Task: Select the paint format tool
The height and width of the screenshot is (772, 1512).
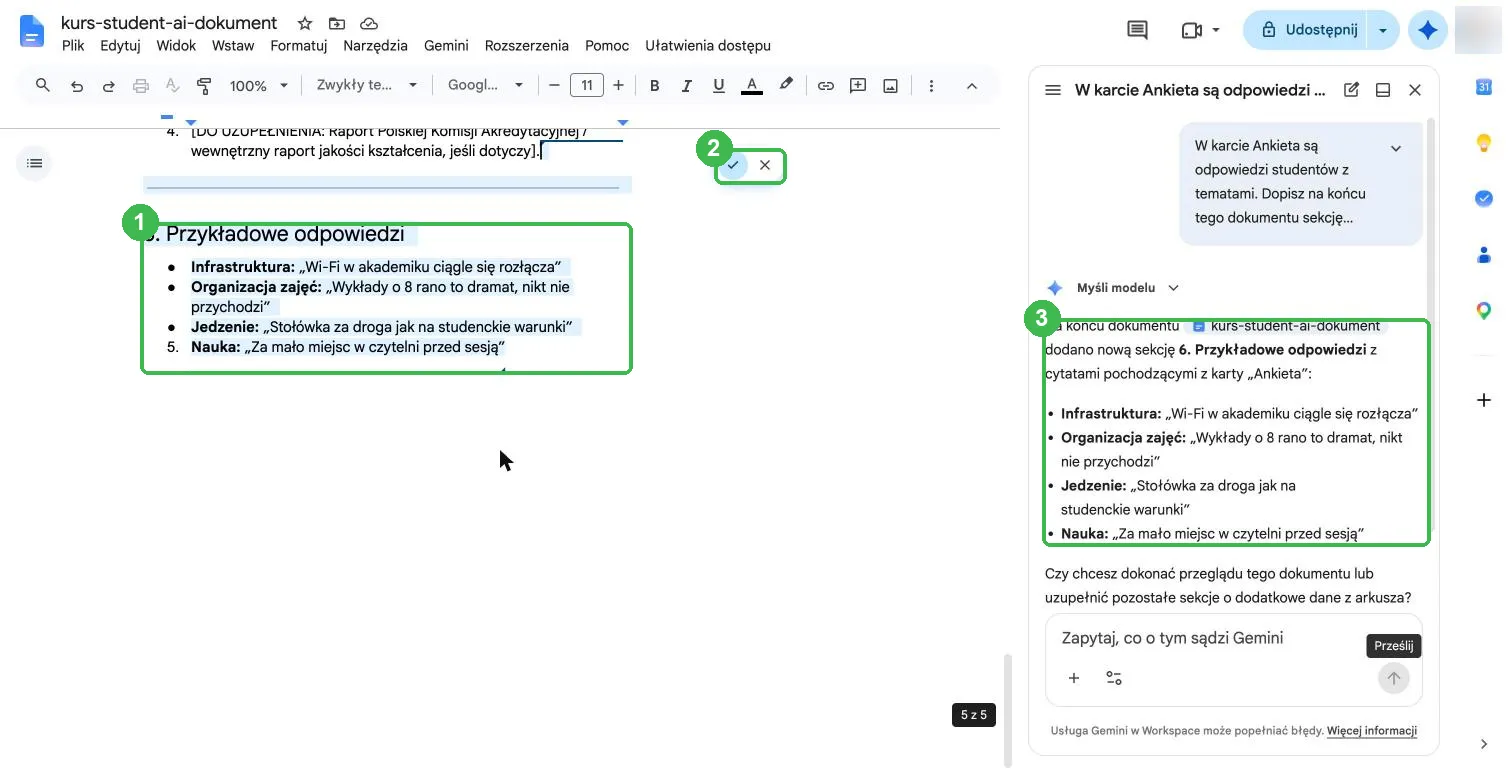Action: click(x=204, y=86)
